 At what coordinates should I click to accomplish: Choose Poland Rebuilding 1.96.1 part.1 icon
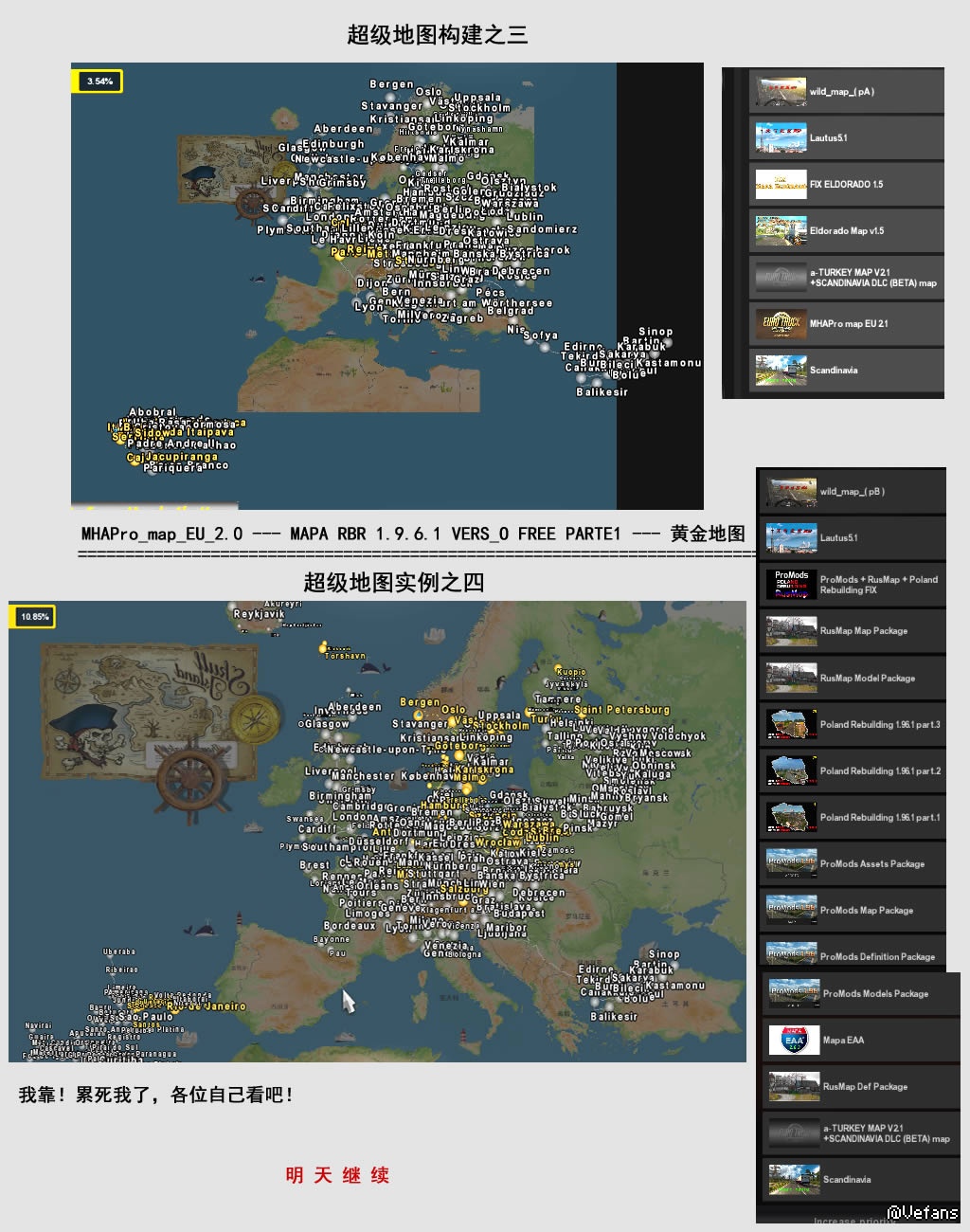pos(791,817)
